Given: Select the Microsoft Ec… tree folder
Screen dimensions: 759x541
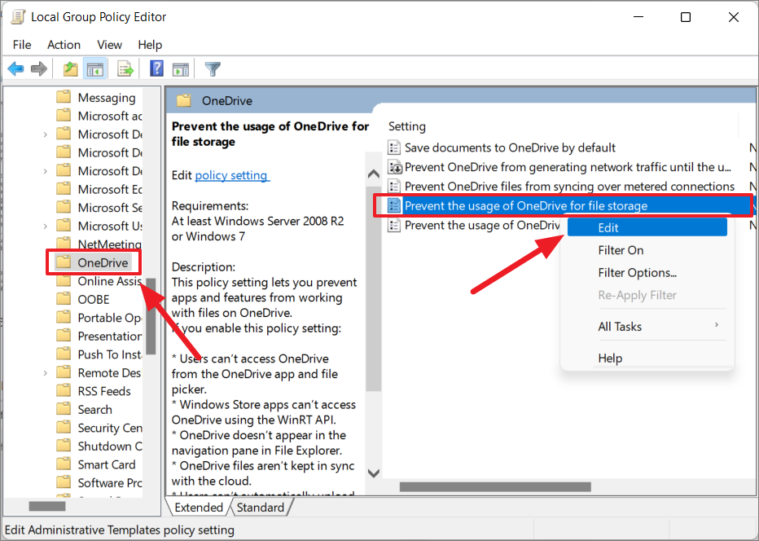Looking at the screenshot, I should click(x=109, y=189).
